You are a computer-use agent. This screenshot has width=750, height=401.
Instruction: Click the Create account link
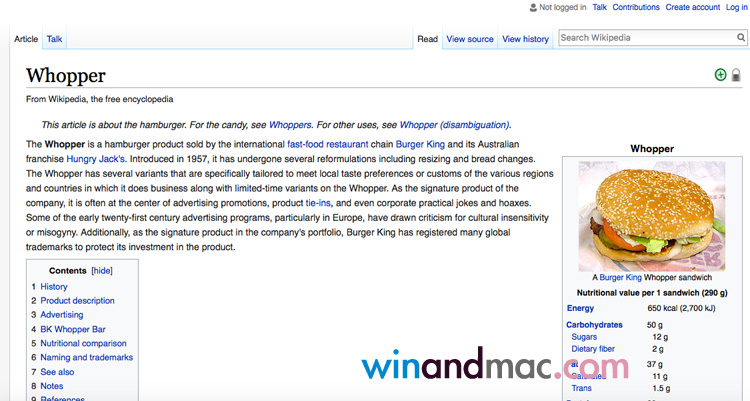[x=692, y=7]
